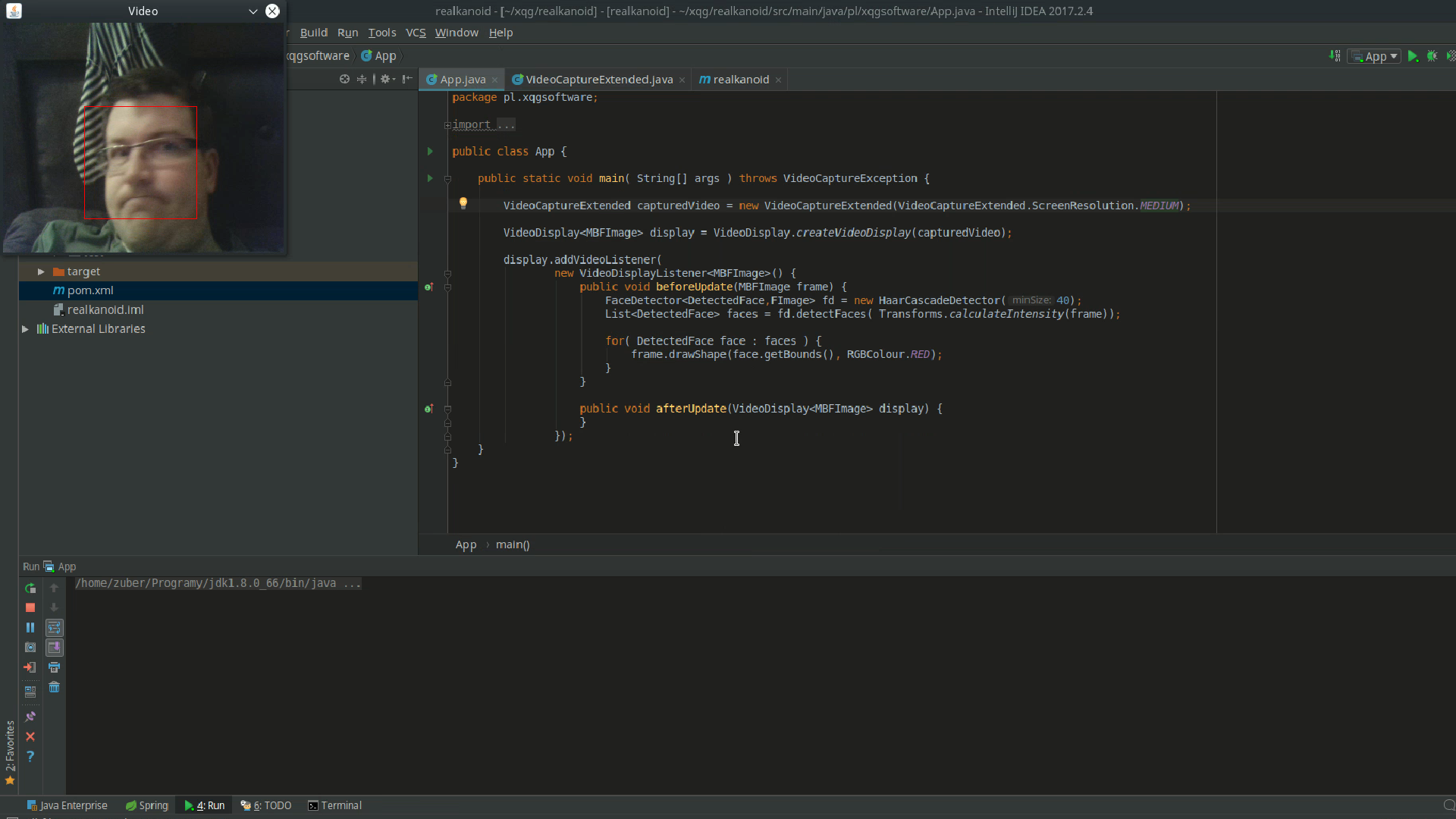Open the App run configuration dropdown
The image size is (1456, 819).
[1374, 56]
